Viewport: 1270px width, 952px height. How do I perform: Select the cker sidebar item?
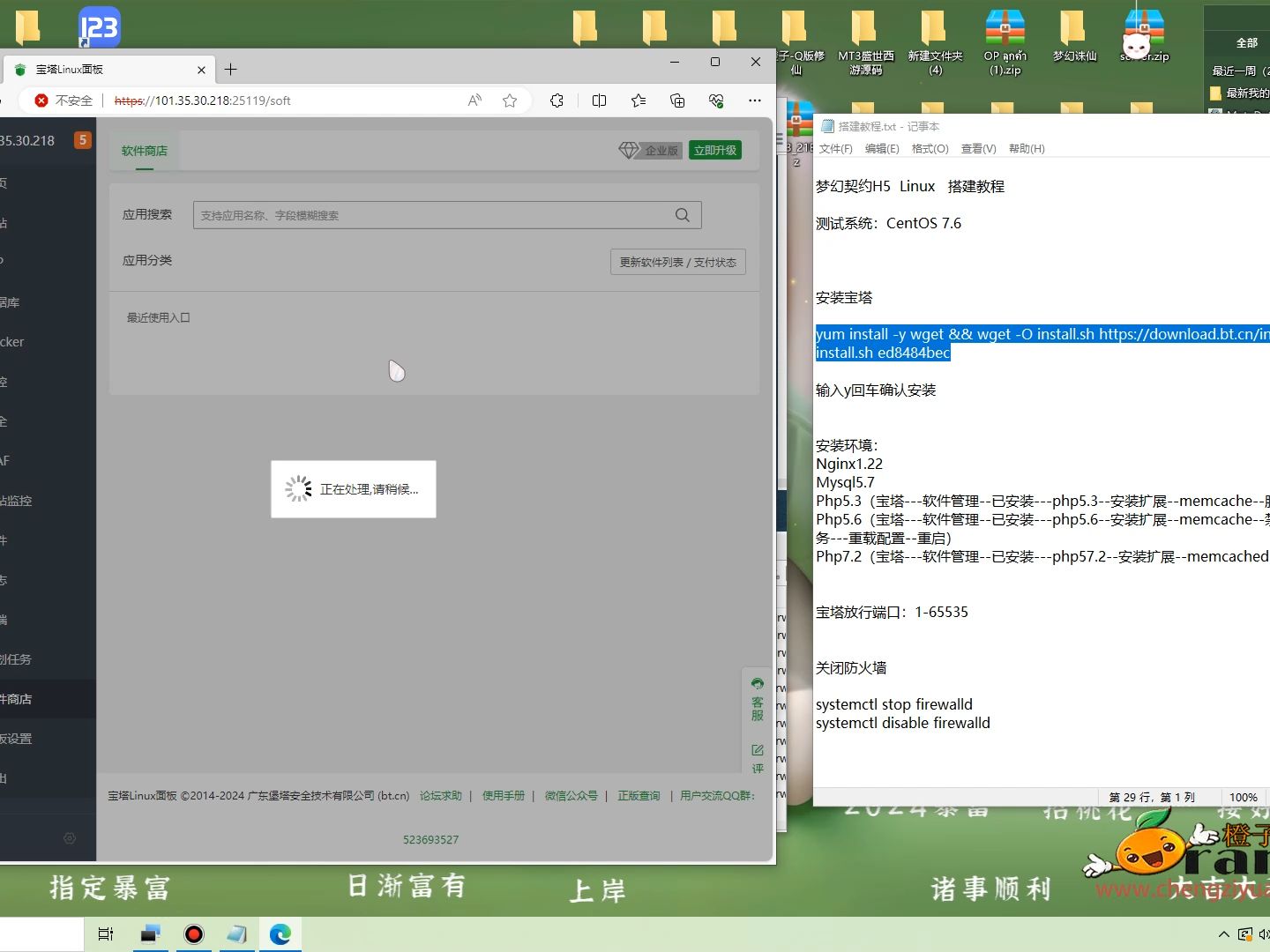(x=48, y=342)
